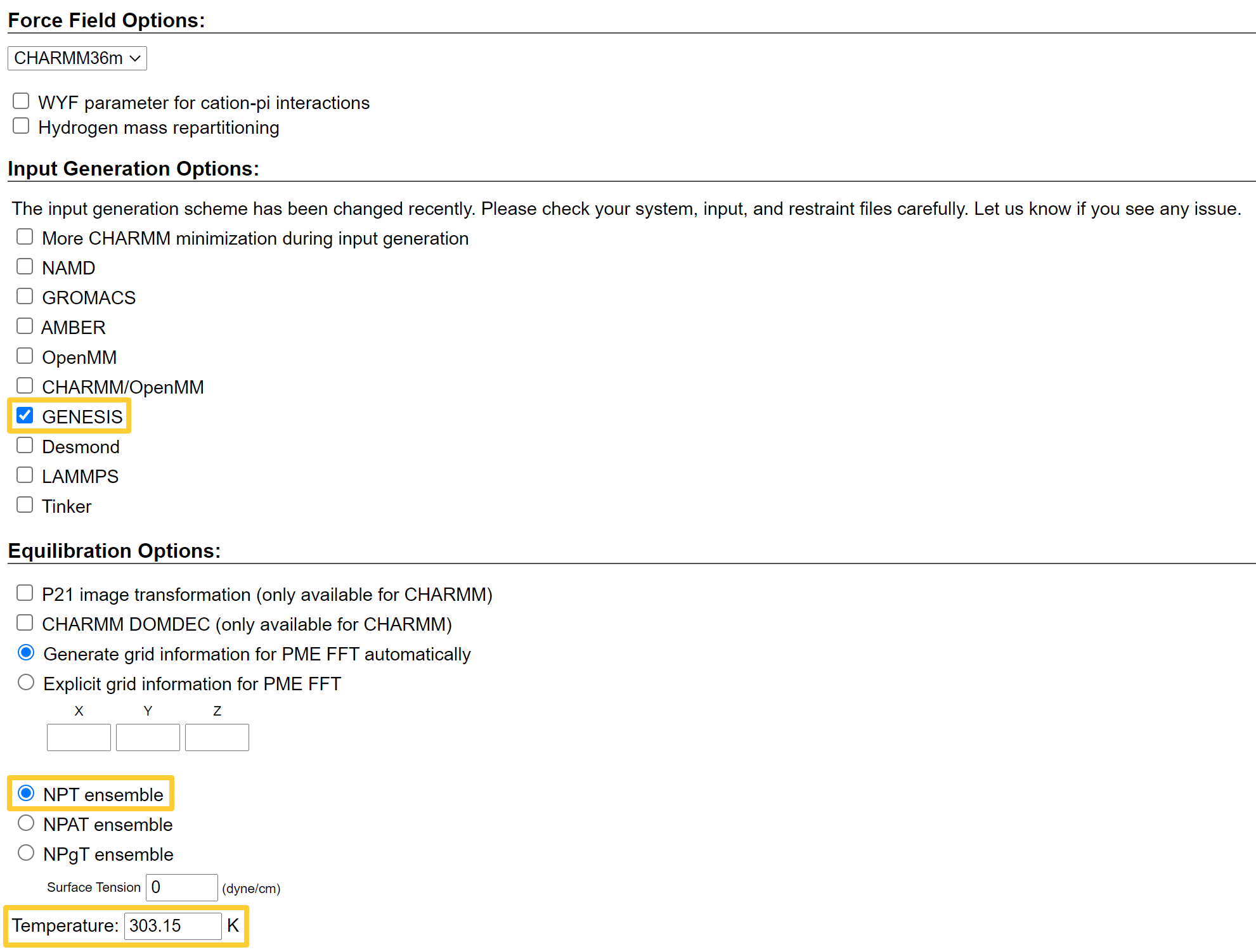Click the Surface Tension input field

pos(182,887)
